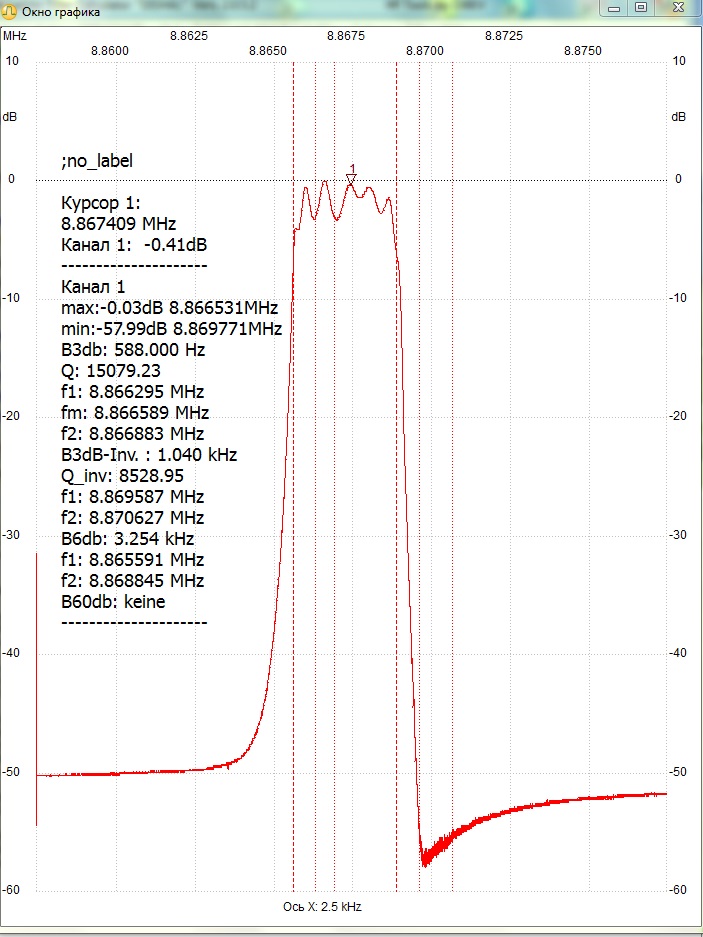The height and width of the screenshot is (937, 703).
Task: Select the Cursor 1 triangle marker
Action: click(x=352, y=179)
